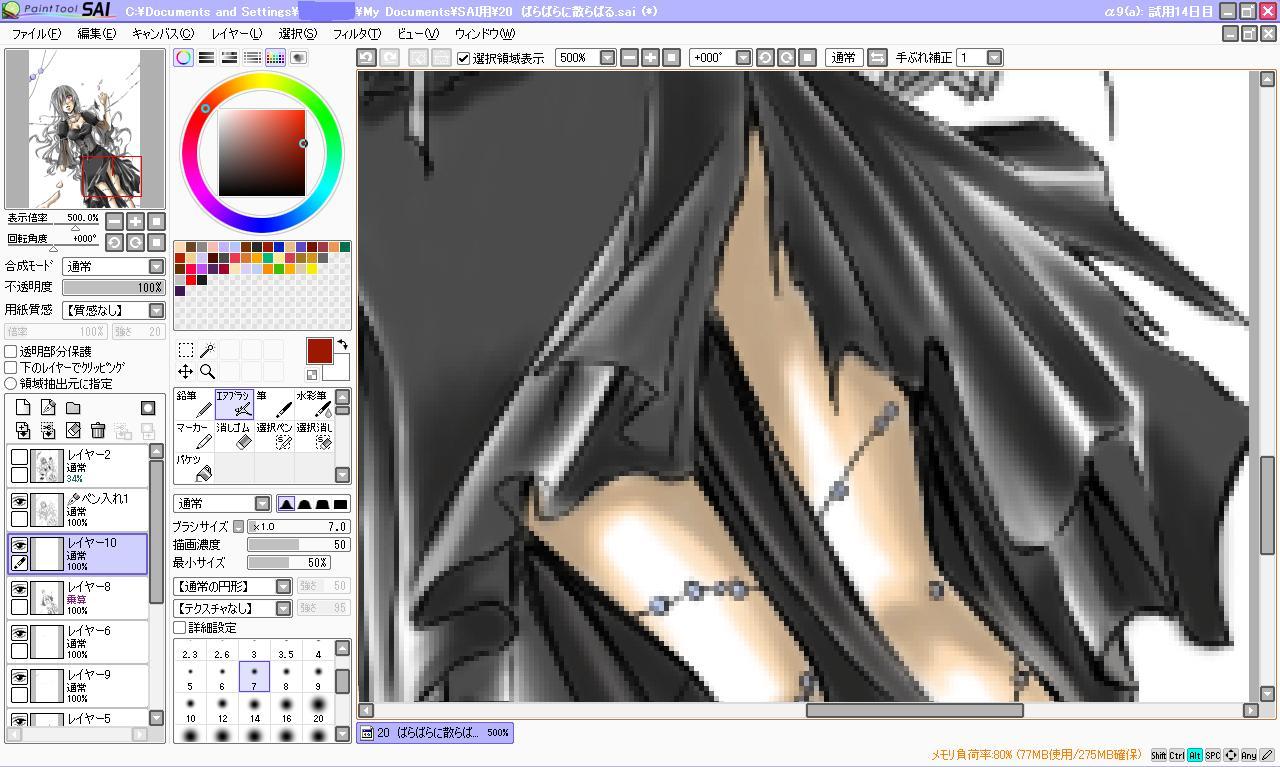Hide the ペン入れ1 layer
The image size is (1280, 767).
19,502
